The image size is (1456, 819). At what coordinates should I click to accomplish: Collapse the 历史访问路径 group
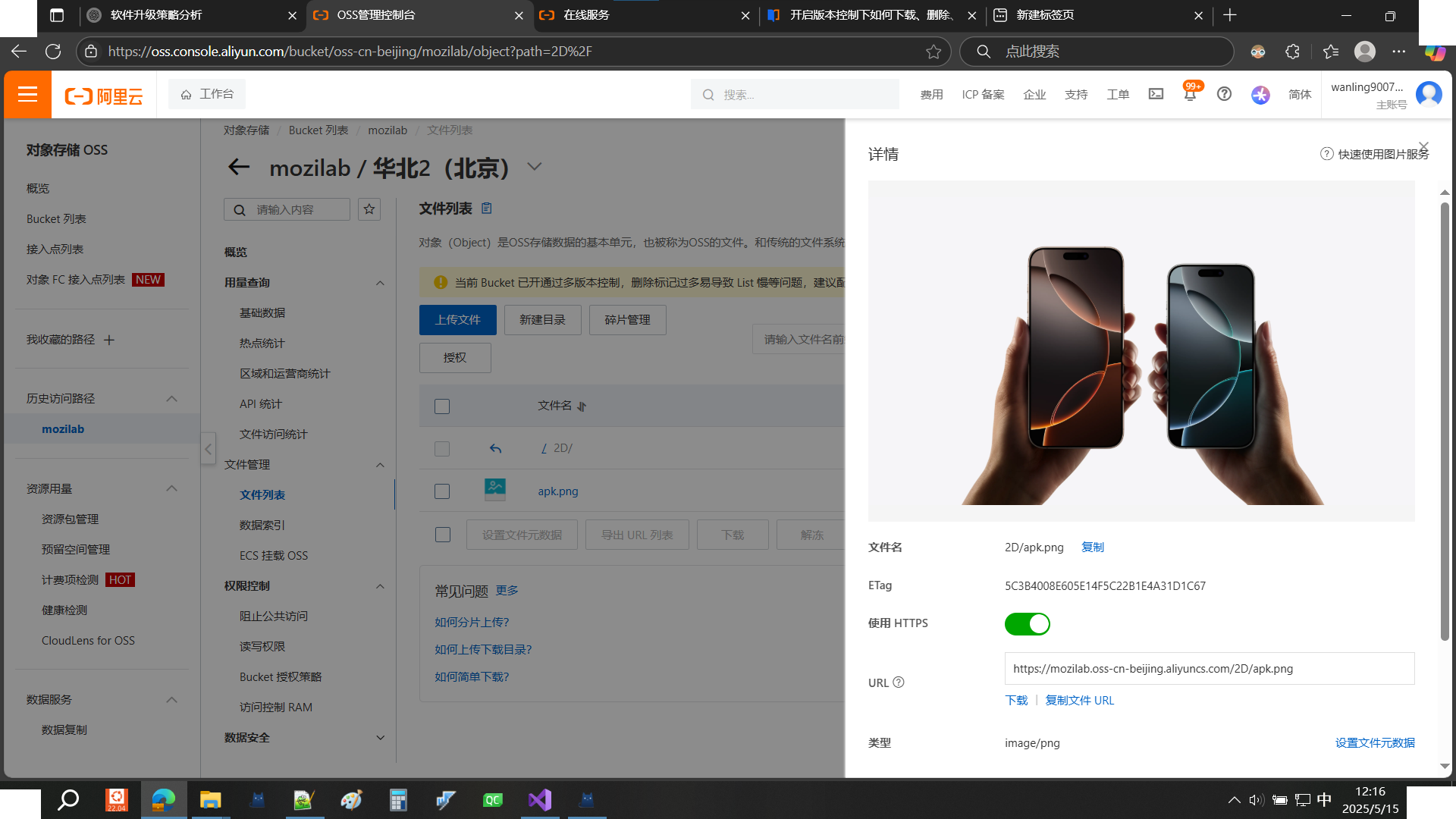pos(171,399)
